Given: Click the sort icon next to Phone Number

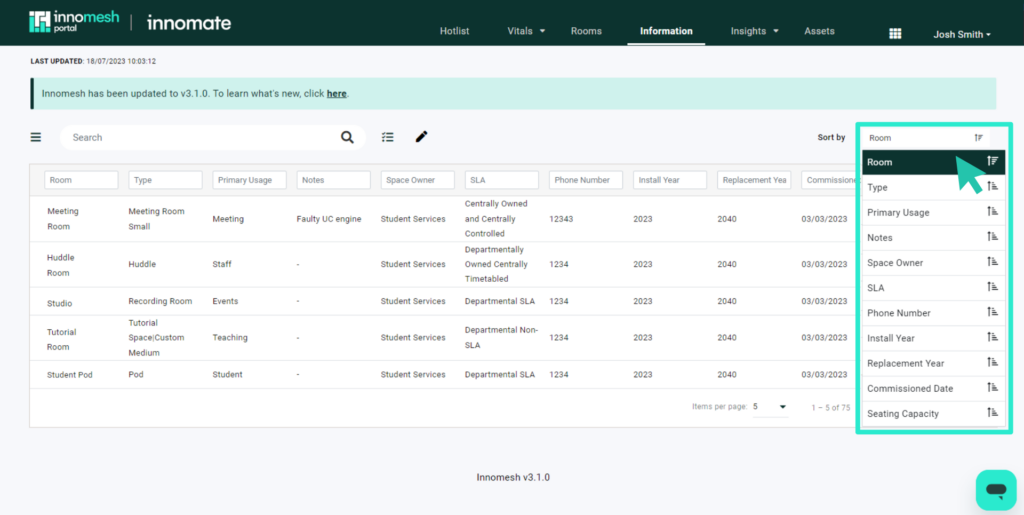Looking at the screenshot, I should (x=993, y=312).
